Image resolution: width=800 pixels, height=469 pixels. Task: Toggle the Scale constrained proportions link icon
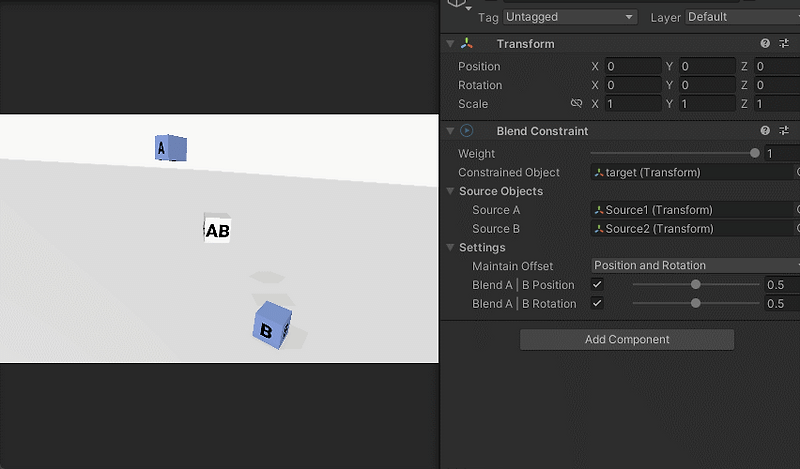pos(576,104)
